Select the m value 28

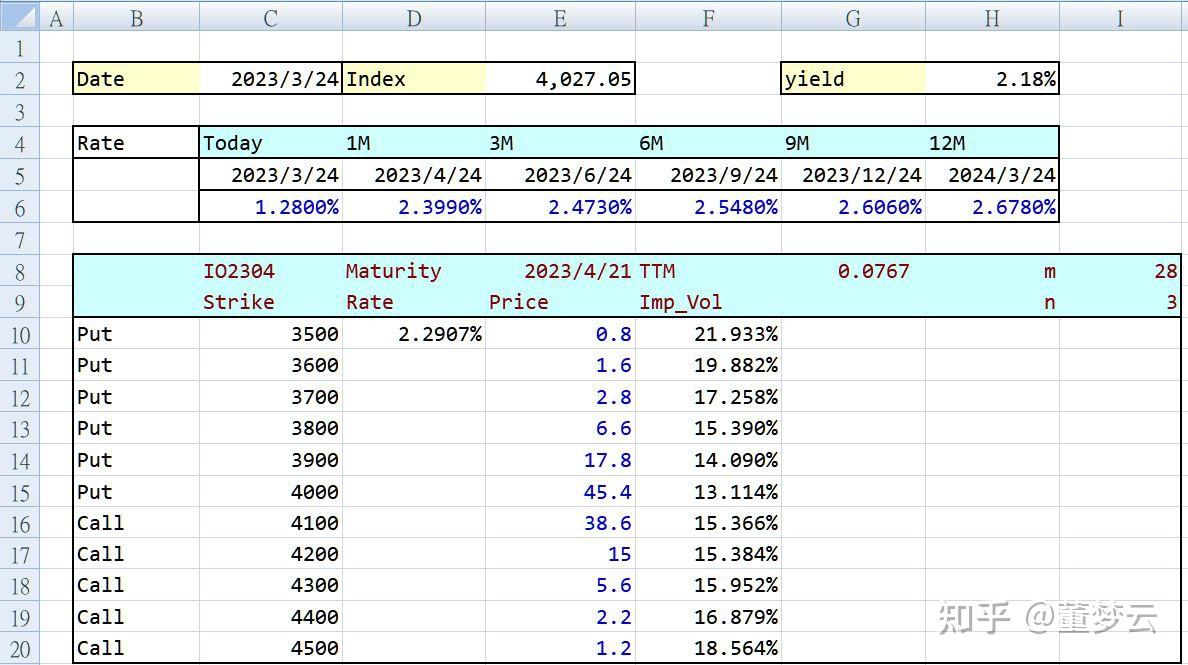[x=1120, y=271]
